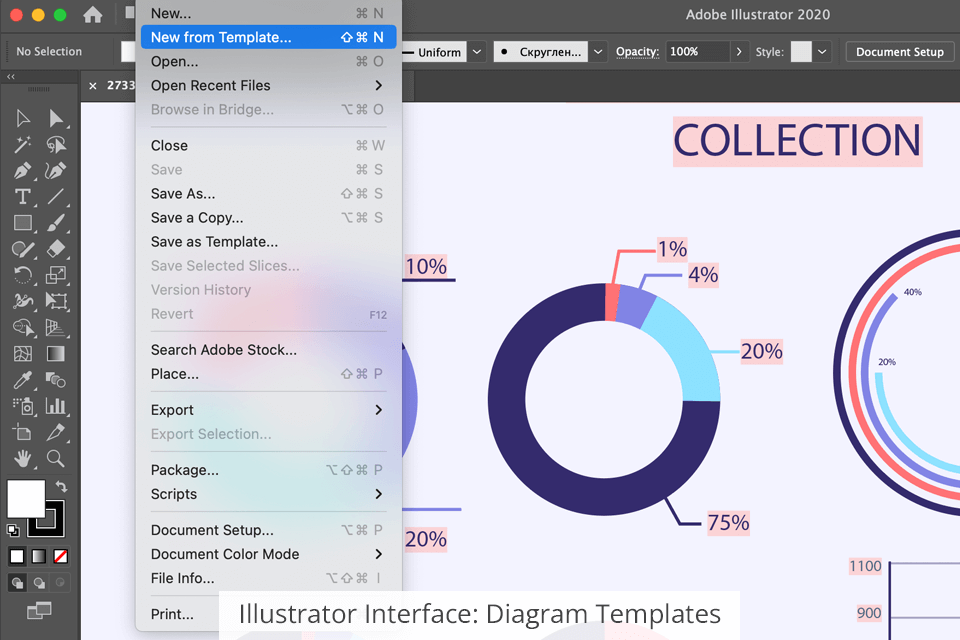Expand the Opacity value arrow
The height and width of the screenshot is (640, 960).
(739, 52)
